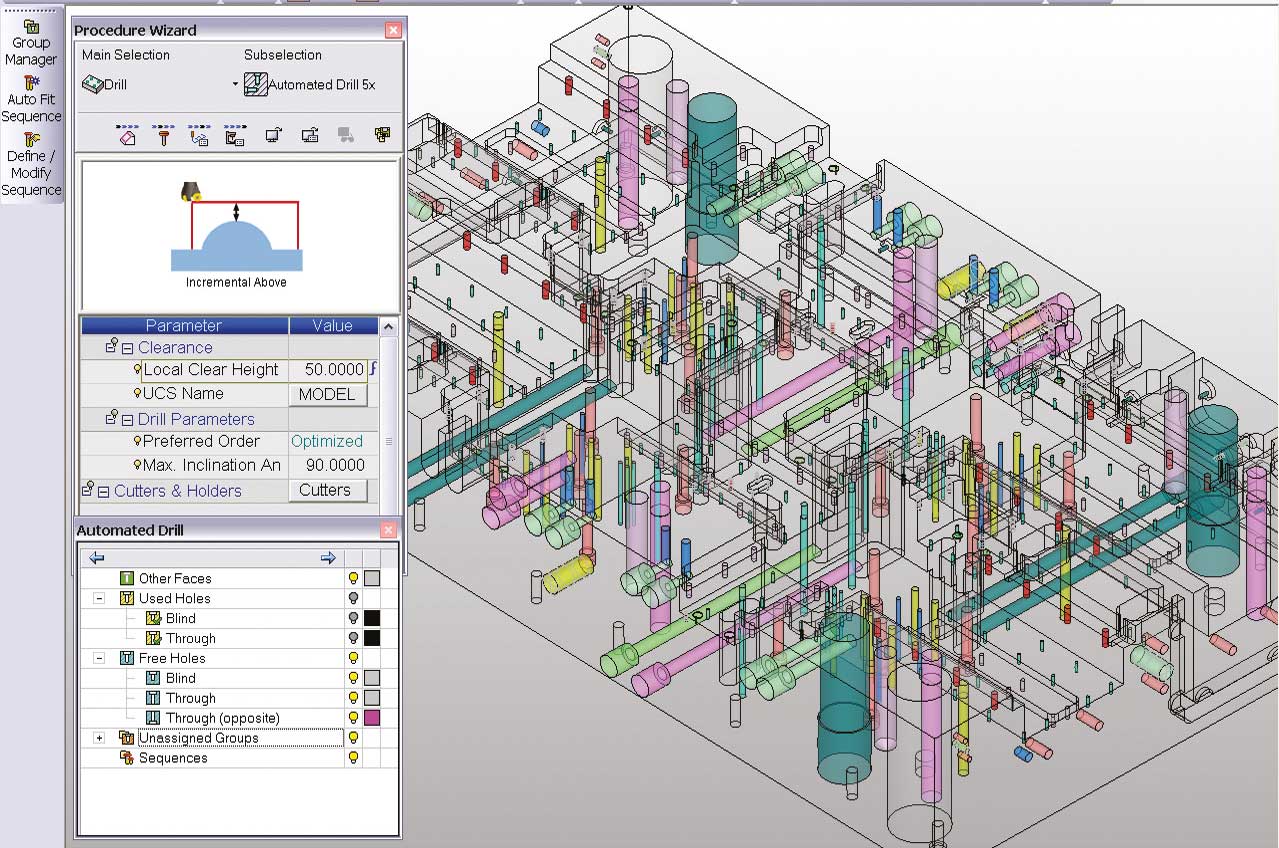Select the Free Holes tree item
The height and width of the screenshot is (848, 1279).
pos(172,658)
